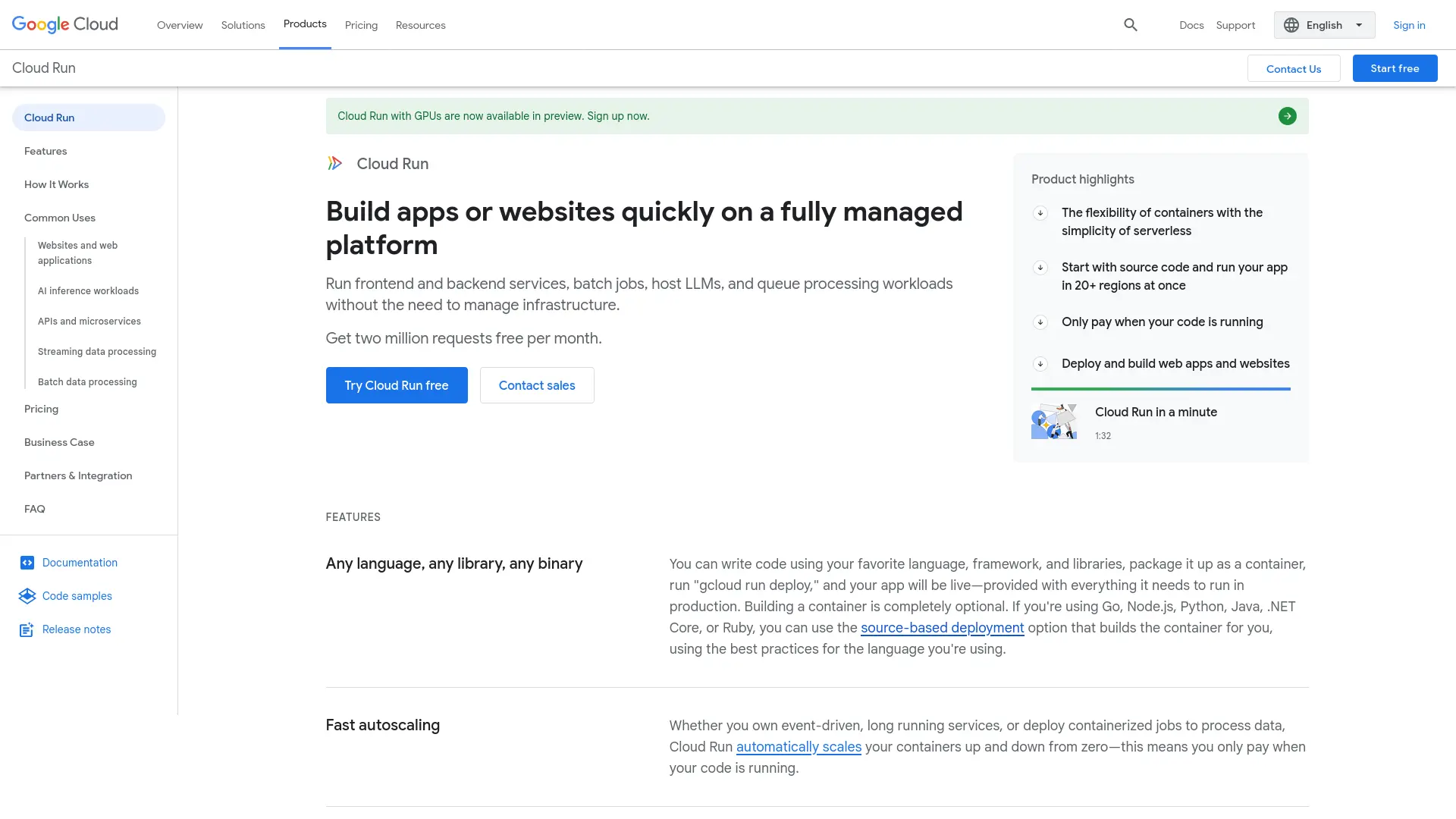Jump to Pricing in left sidebar
Image resolution: width=1456 pixels, height=819 pixels.
click(41, 409)
